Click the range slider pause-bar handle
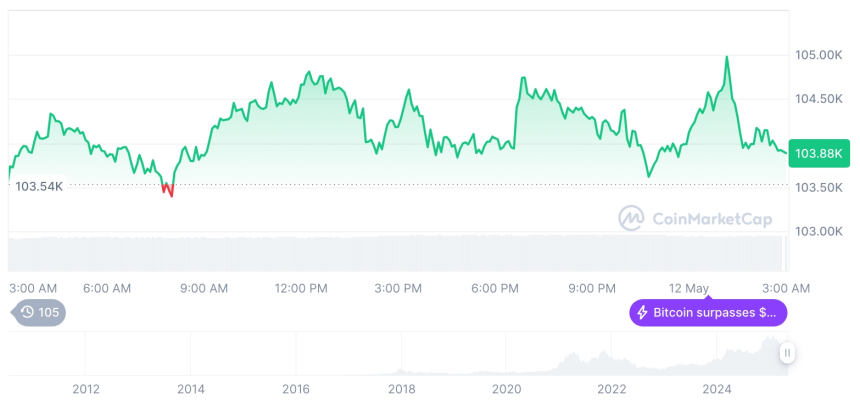The height and width of the screenshot is (401, 860). click(x=788, y=352)
